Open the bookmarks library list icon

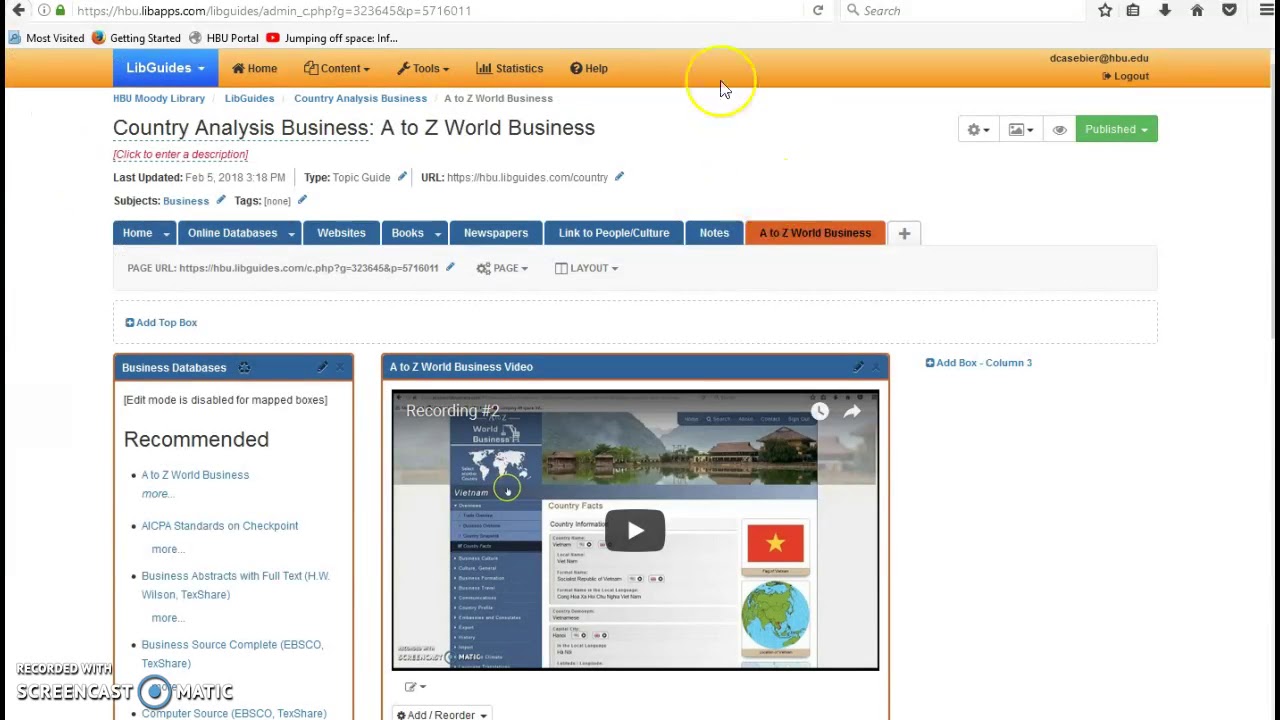1133,10
